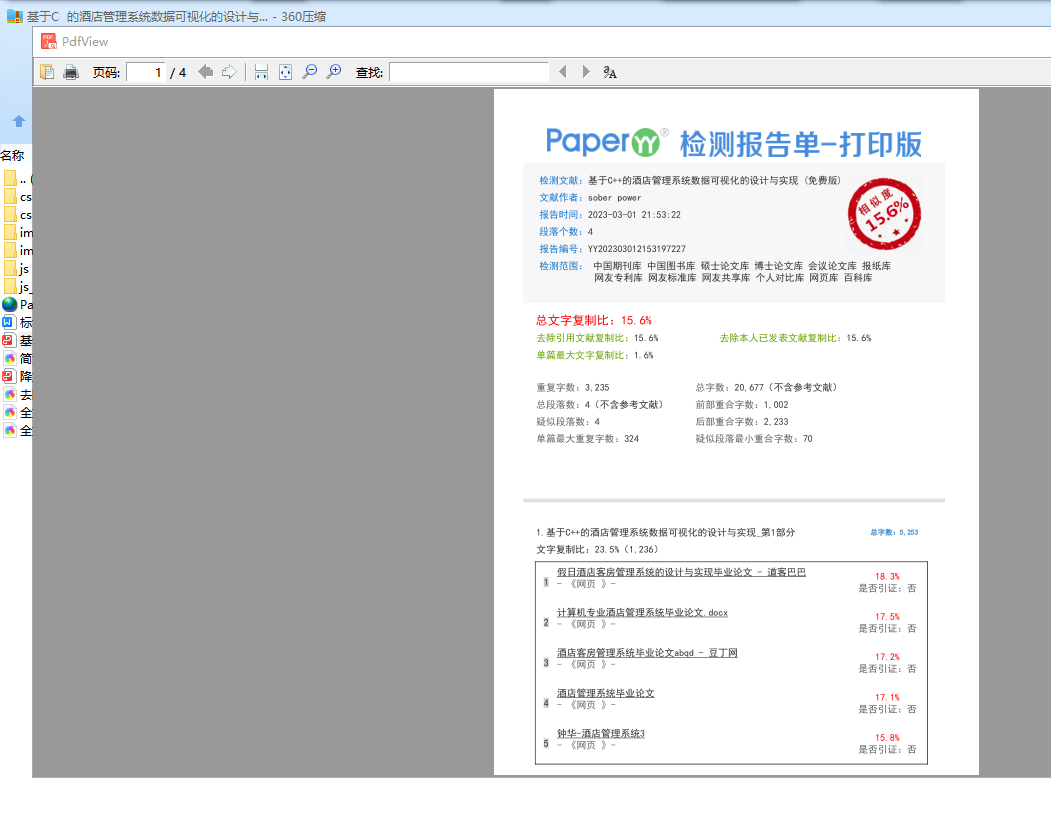Select the PDF file starting with '基'
Image resolution: width=1051 pixels, height=824 pixels.
pyautogui.click(x=17, y=341)
